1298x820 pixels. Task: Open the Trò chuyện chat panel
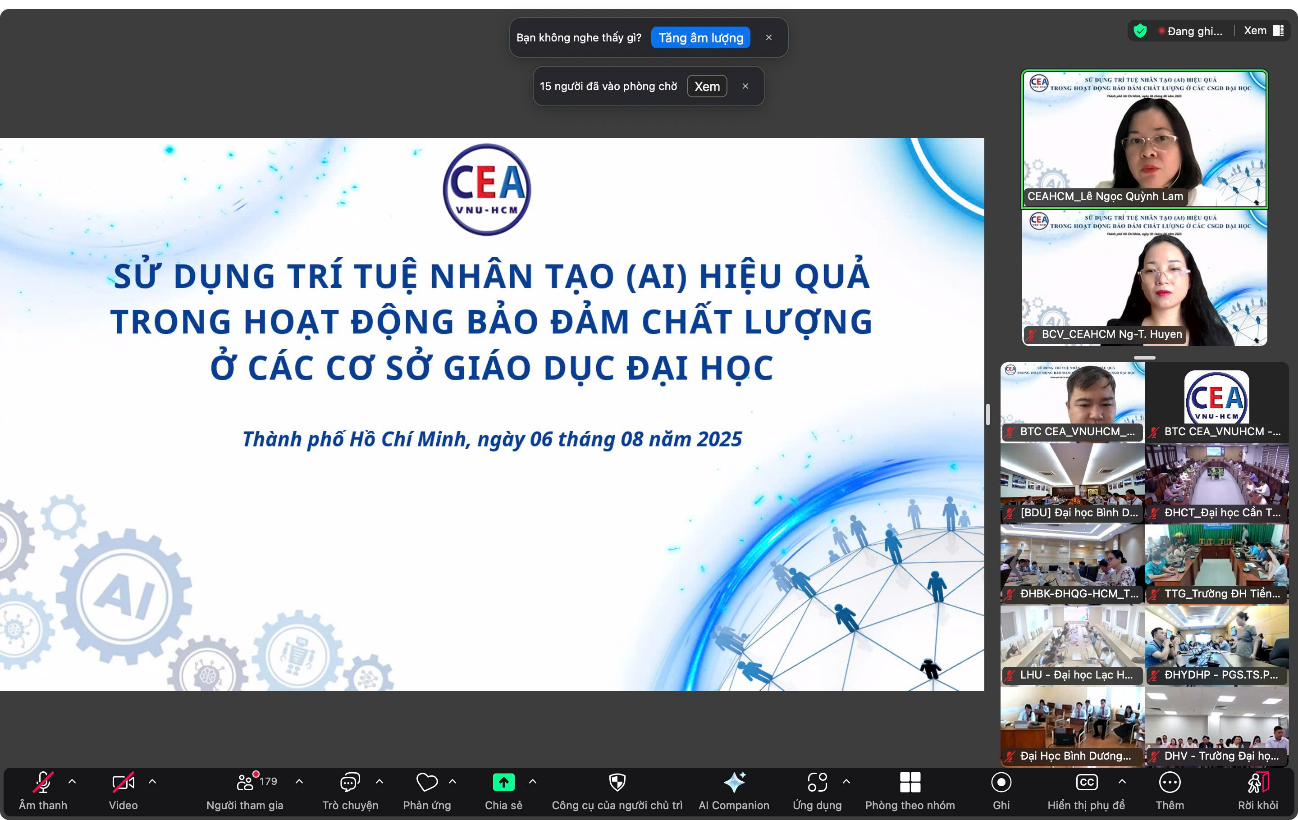click(x=350, y=783)
